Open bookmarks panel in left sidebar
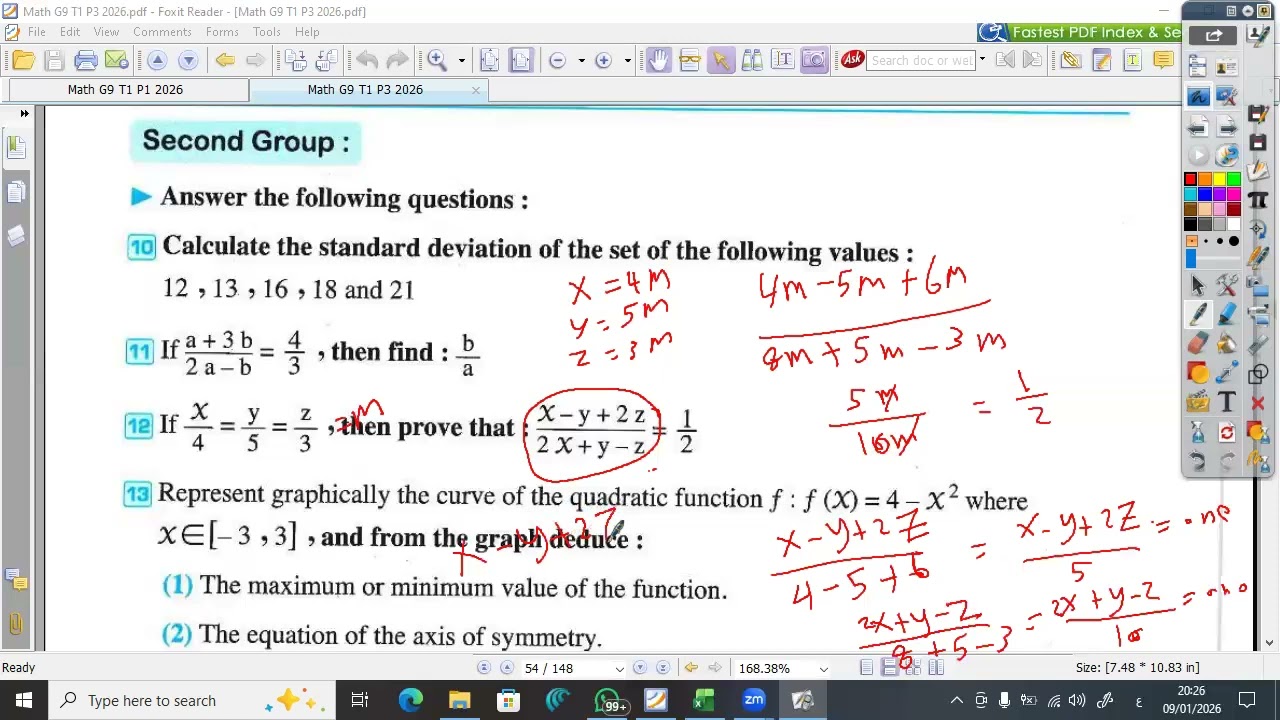This screenshot has height=720, width=1280. pyautogui.click(x=16, y=146)
